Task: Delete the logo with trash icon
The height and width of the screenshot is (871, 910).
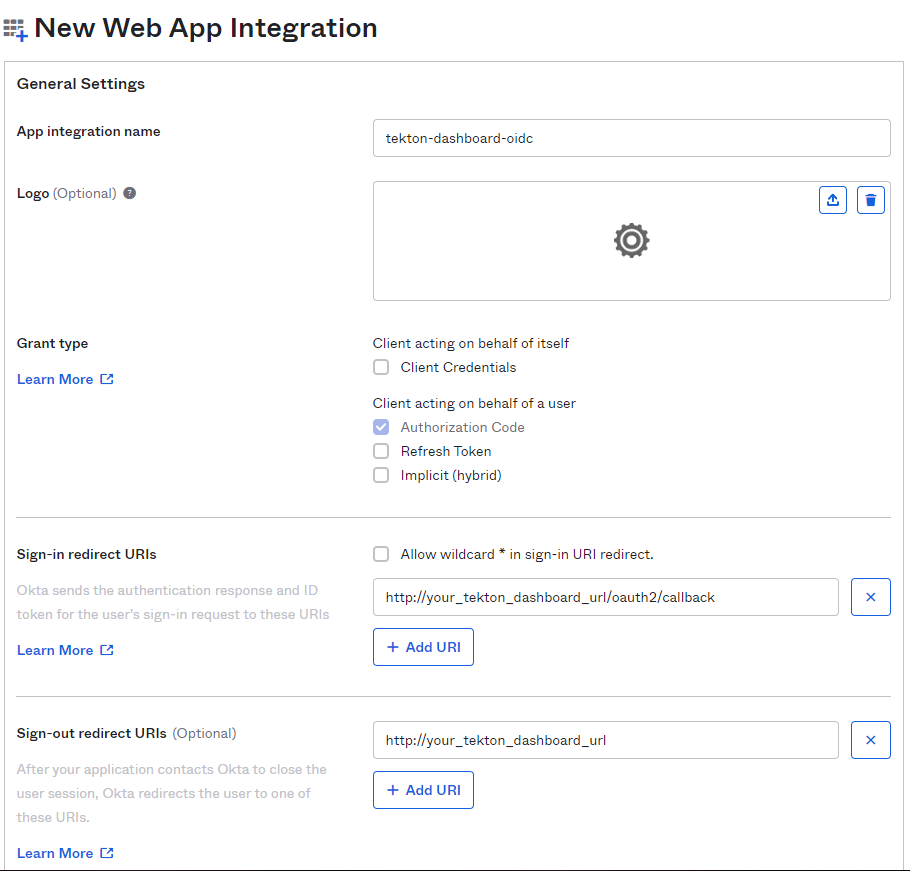Action: (870, 200)
